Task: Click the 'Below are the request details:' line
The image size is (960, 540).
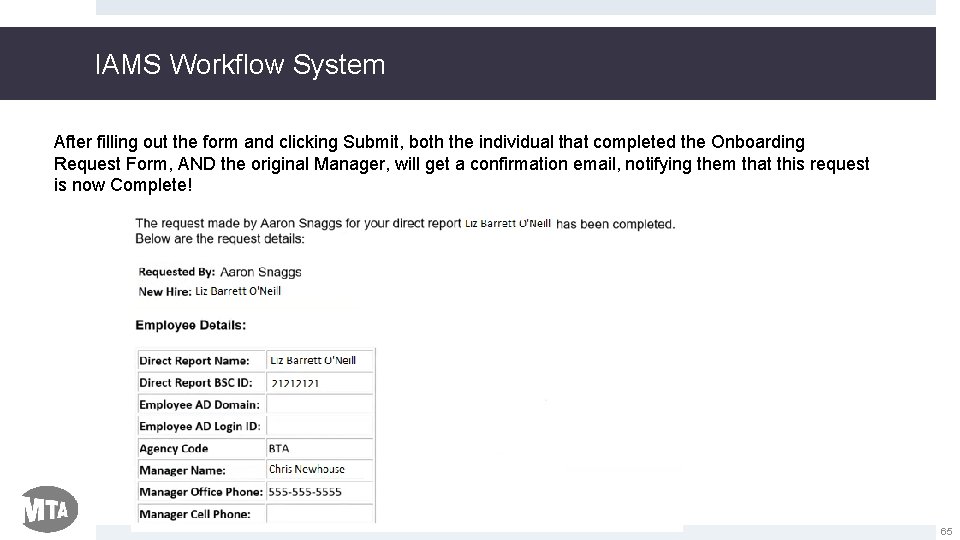Action: pyautogui.click(x=220, y=239)
